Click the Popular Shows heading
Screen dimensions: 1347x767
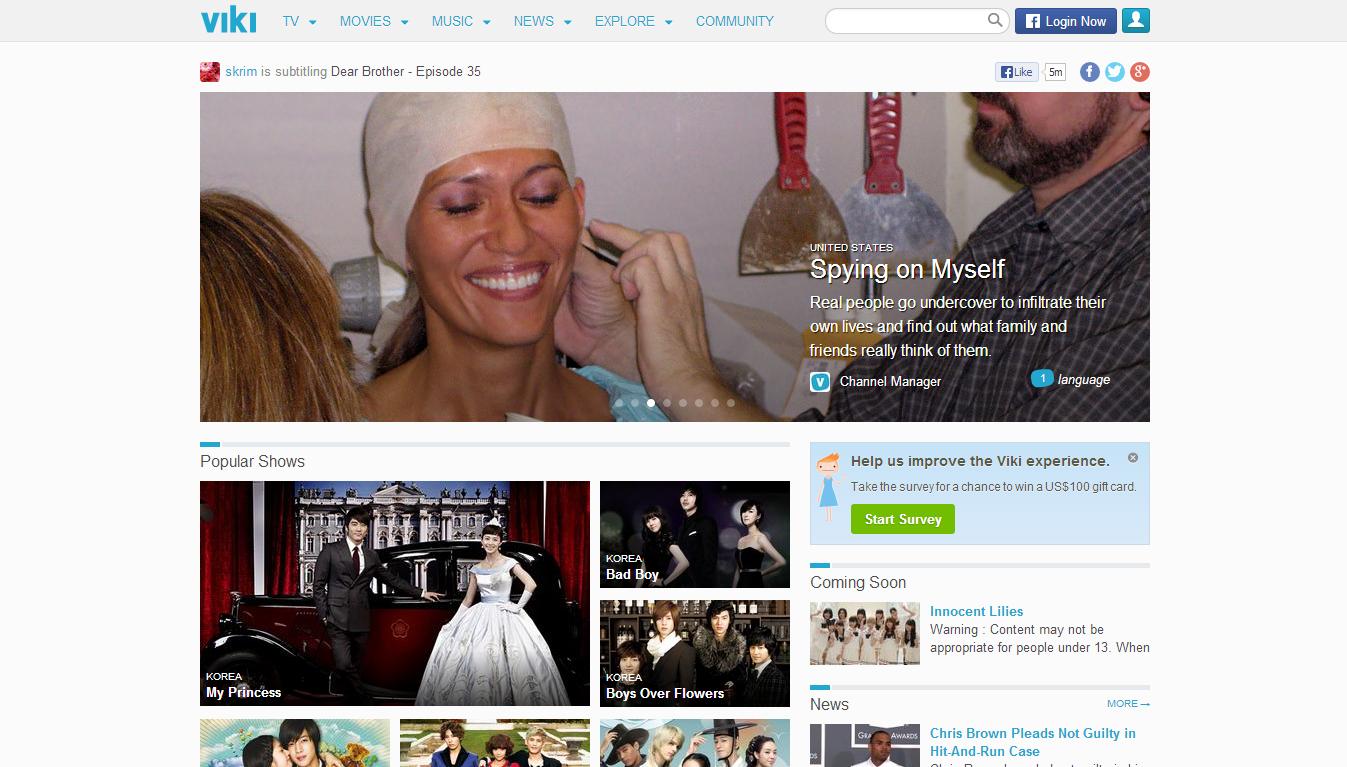(252, 461)
